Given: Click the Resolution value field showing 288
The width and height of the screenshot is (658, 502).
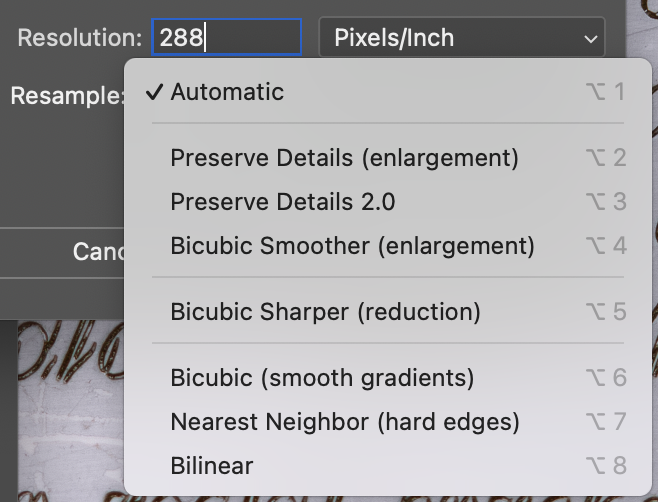Looking at the screenshot, I should (x=226, y=39).
